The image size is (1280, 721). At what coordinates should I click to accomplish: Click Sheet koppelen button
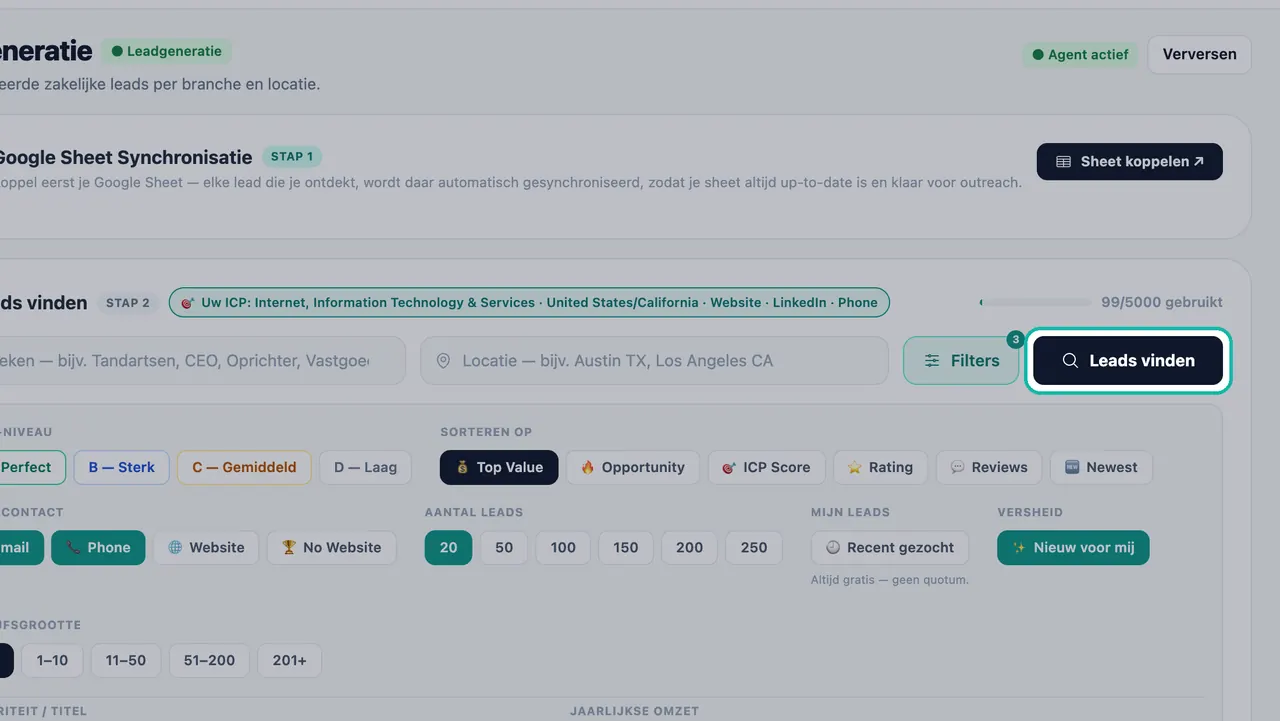[1130, 162]
